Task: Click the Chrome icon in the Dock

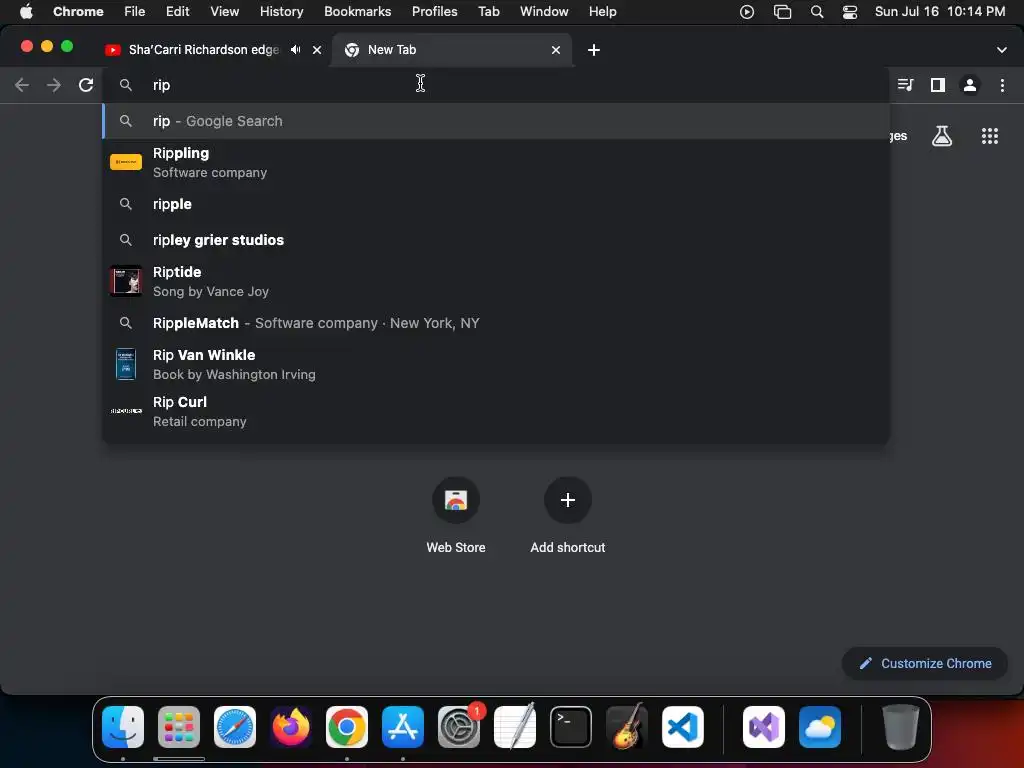Action: 347,727
